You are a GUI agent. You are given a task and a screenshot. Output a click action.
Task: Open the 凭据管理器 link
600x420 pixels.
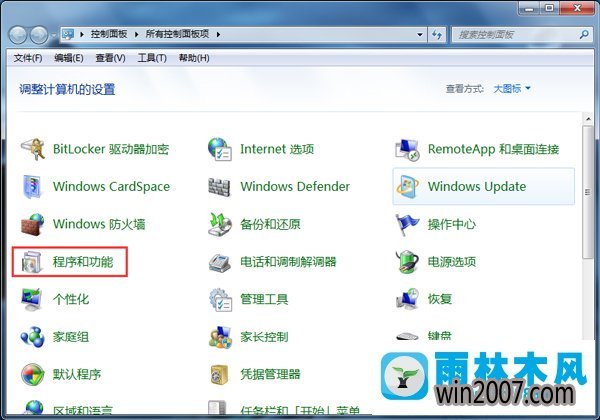[270, 374]
